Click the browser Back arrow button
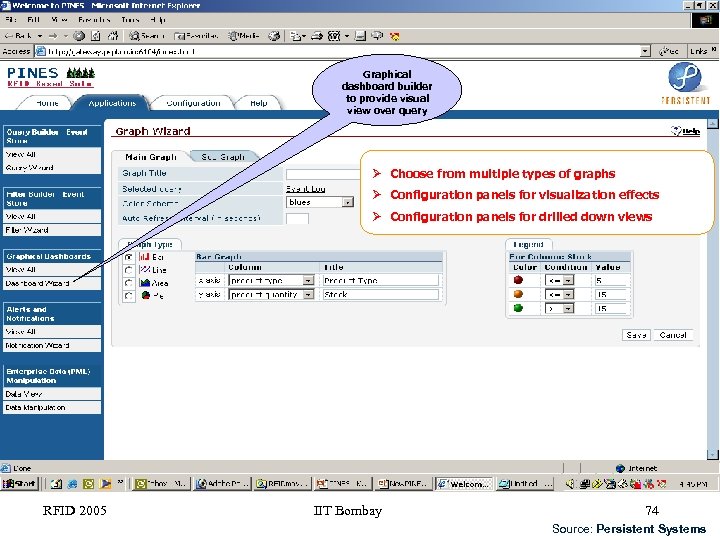This screenshot has width=720, height=540. [x=18, y=36]
